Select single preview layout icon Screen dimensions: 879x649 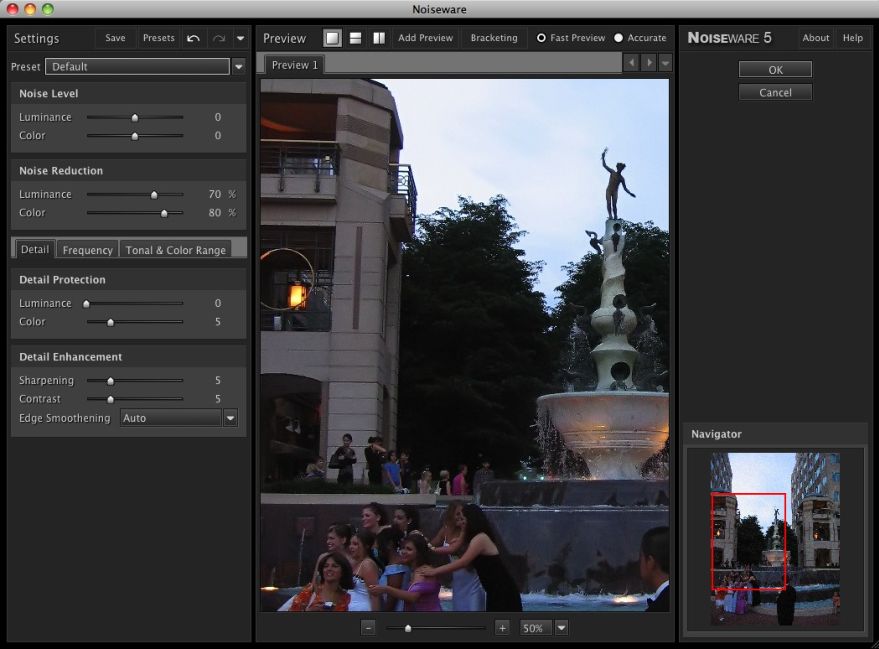(x=332, y=38)
